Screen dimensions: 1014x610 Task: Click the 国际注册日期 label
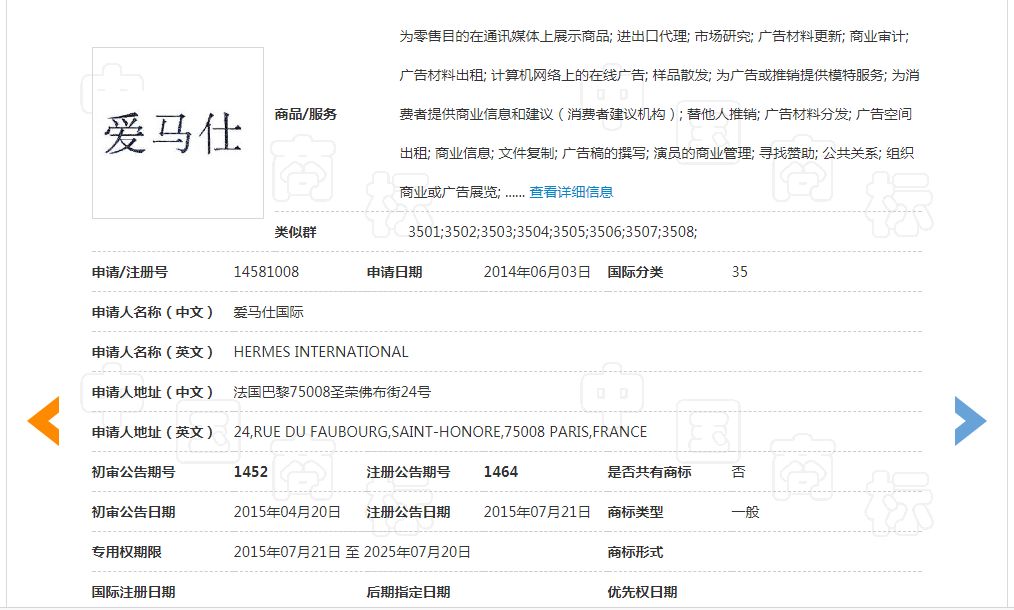[133, 593]
